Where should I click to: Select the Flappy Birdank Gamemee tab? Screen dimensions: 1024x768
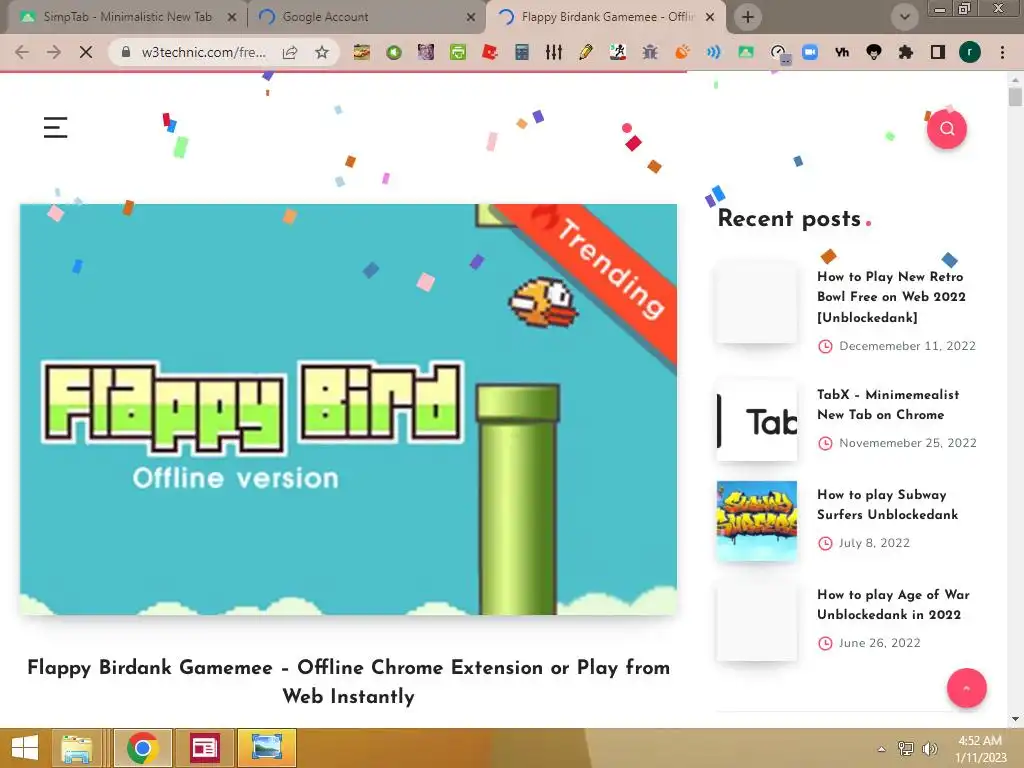pyautogui.click(x=606, y=17)
